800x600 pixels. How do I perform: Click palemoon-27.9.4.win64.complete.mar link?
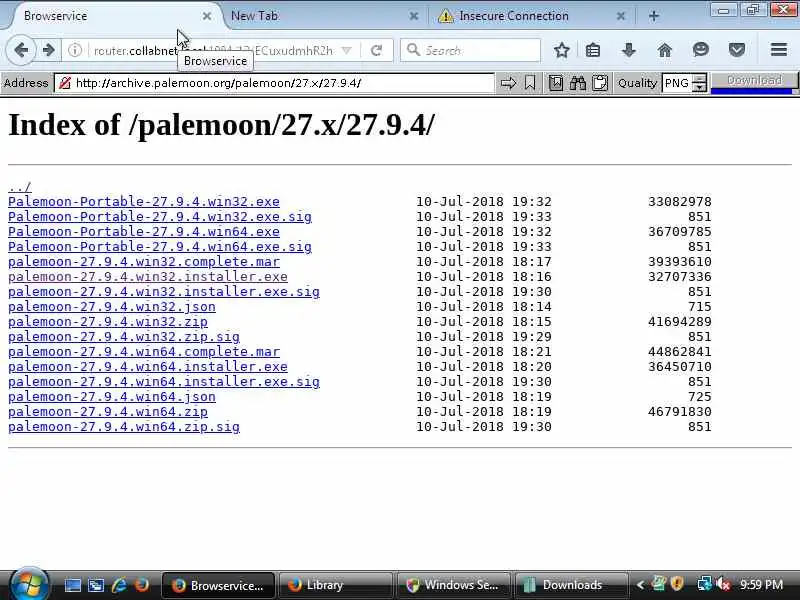[x=144, y=352]
